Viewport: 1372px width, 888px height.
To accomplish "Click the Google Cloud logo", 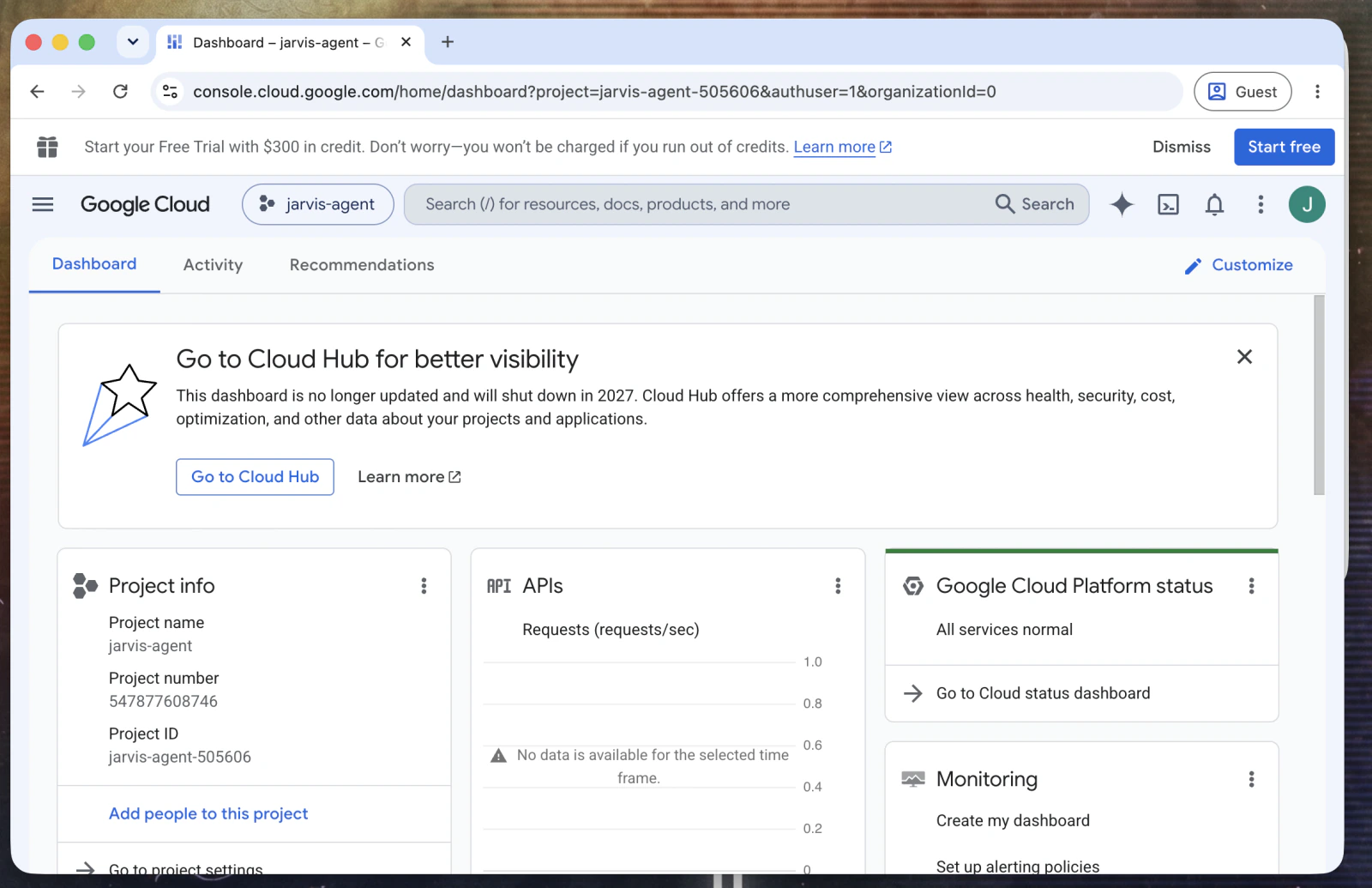I will pyautogui.click(x=145, y=204).
